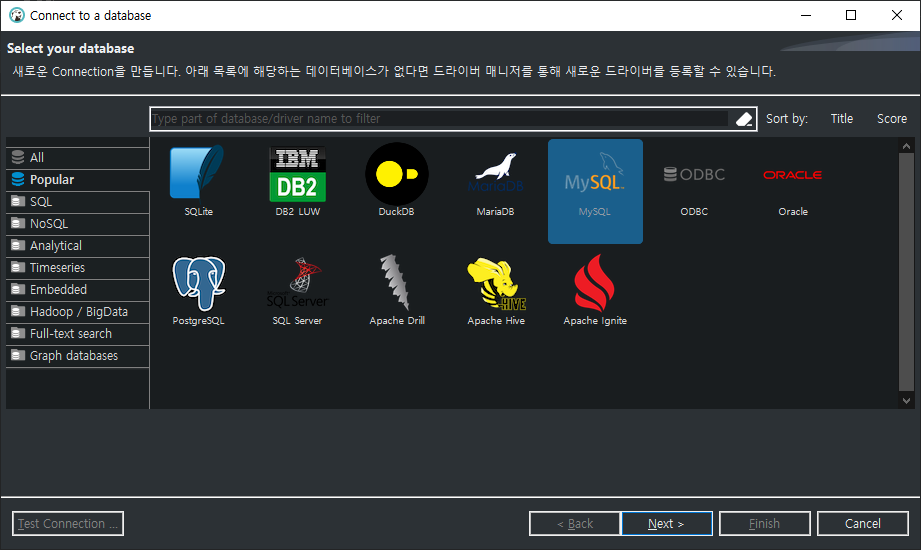921x550 pixels.
Task: Go back with the Back button
Action: [x=574, y=524]
